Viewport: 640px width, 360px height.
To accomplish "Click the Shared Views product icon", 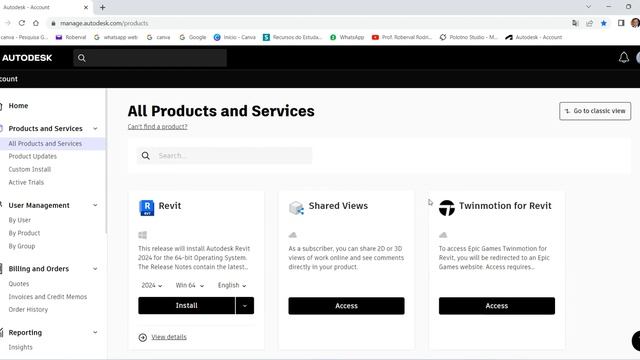I will click(x=296, y=208).
